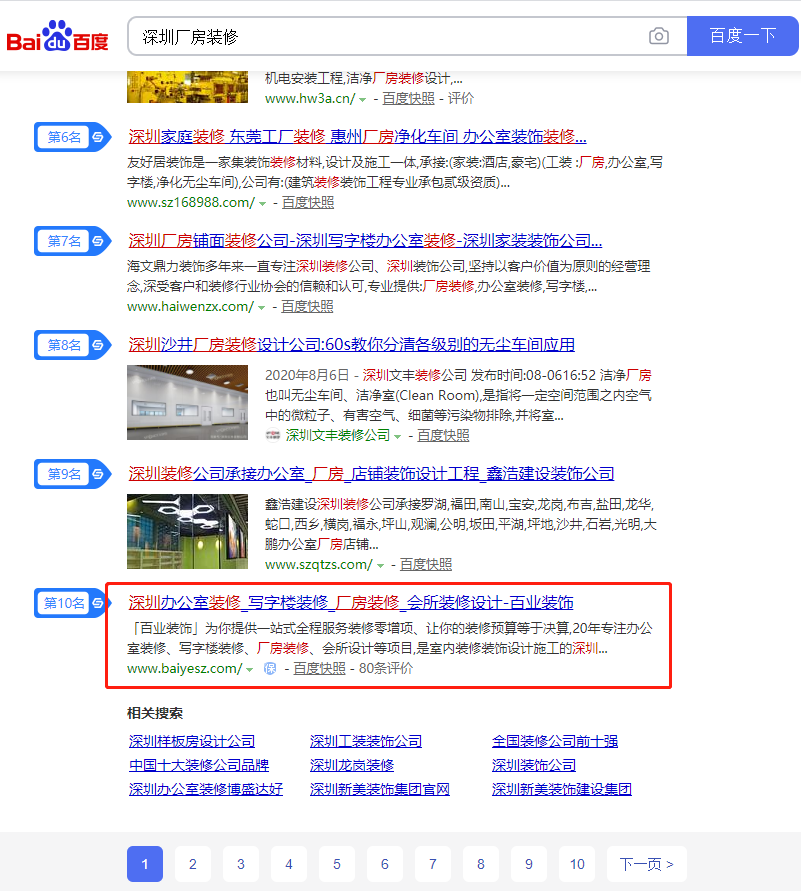Click the 下一页 next page button
The image size is (801, 891).
click(x=646, y=864)
